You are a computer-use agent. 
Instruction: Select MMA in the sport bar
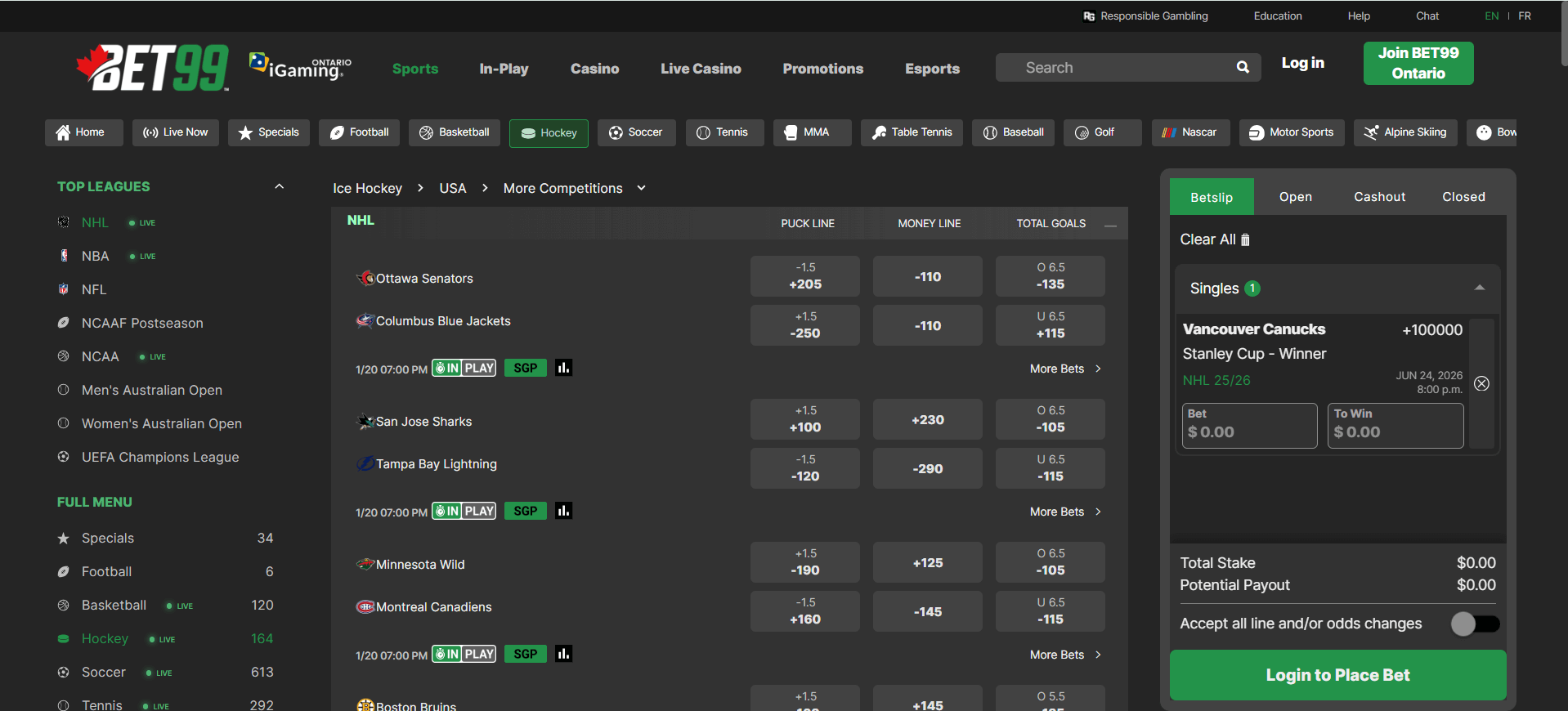click(x=813, y=132)
